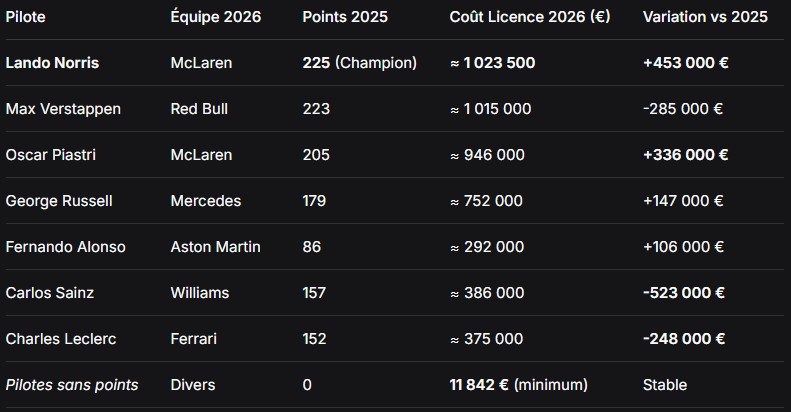Select the Max Verstappen name cell

(x=63, y=109)
